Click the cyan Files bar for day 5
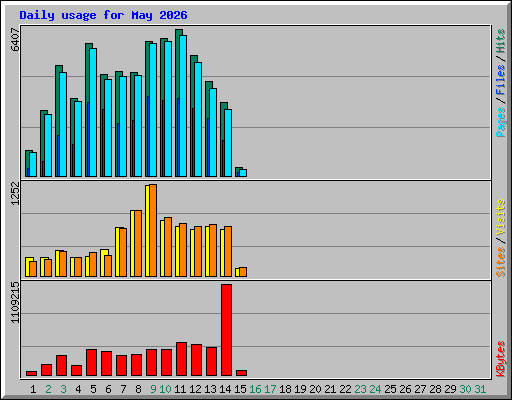The height and width of the screenshot is (400, 512). [93, 112]
